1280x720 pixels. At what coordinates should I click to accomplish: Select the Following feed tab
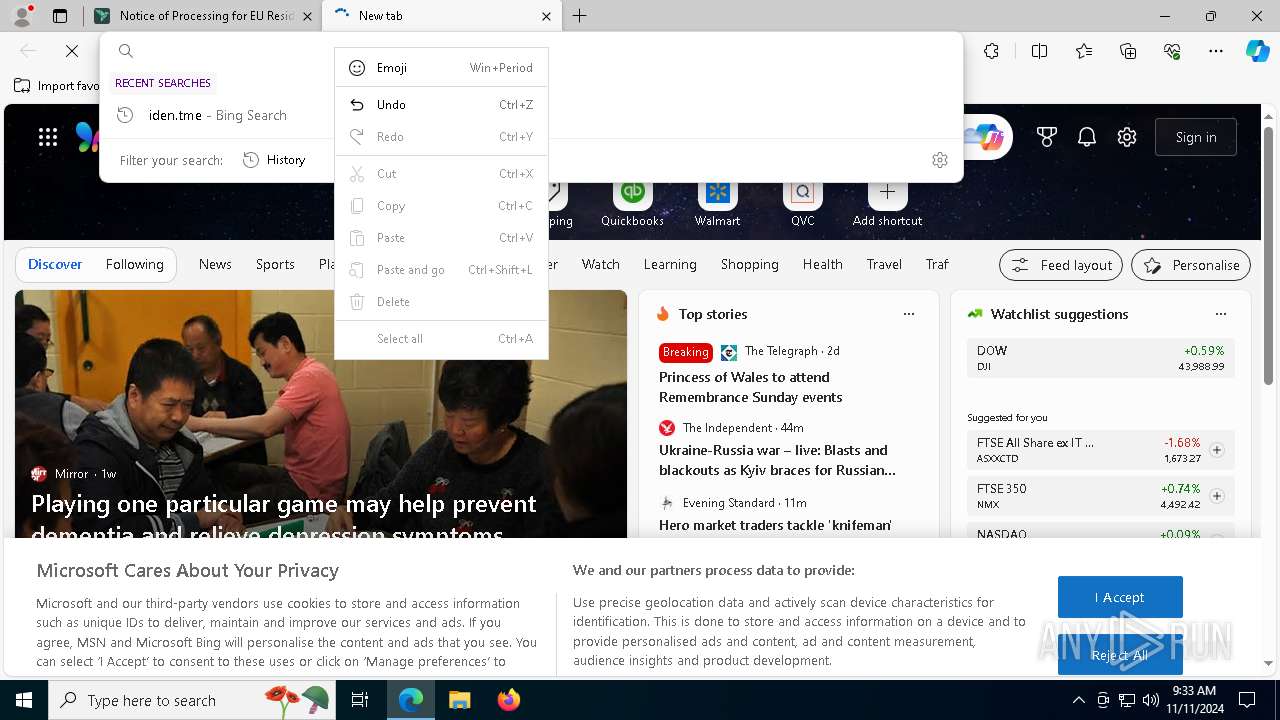(135, 264)
